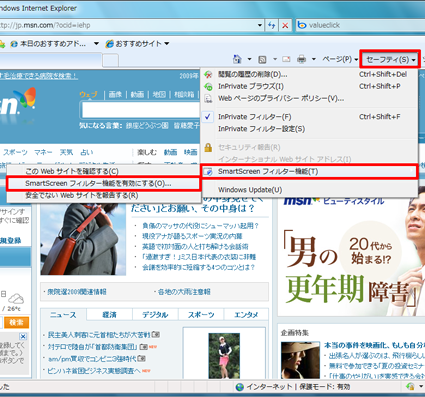Click the Read Mail envelope icon
Image resolution: width=425 pixels, height=397 pixels.
[x=286, y=59]
